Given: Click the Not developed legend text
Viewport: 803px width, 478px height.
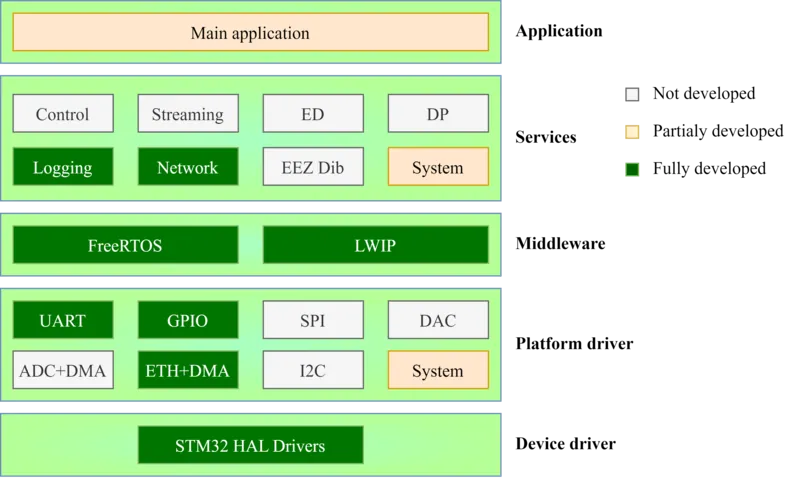Looking at the screenshot, I should click(x=704, y=93).
